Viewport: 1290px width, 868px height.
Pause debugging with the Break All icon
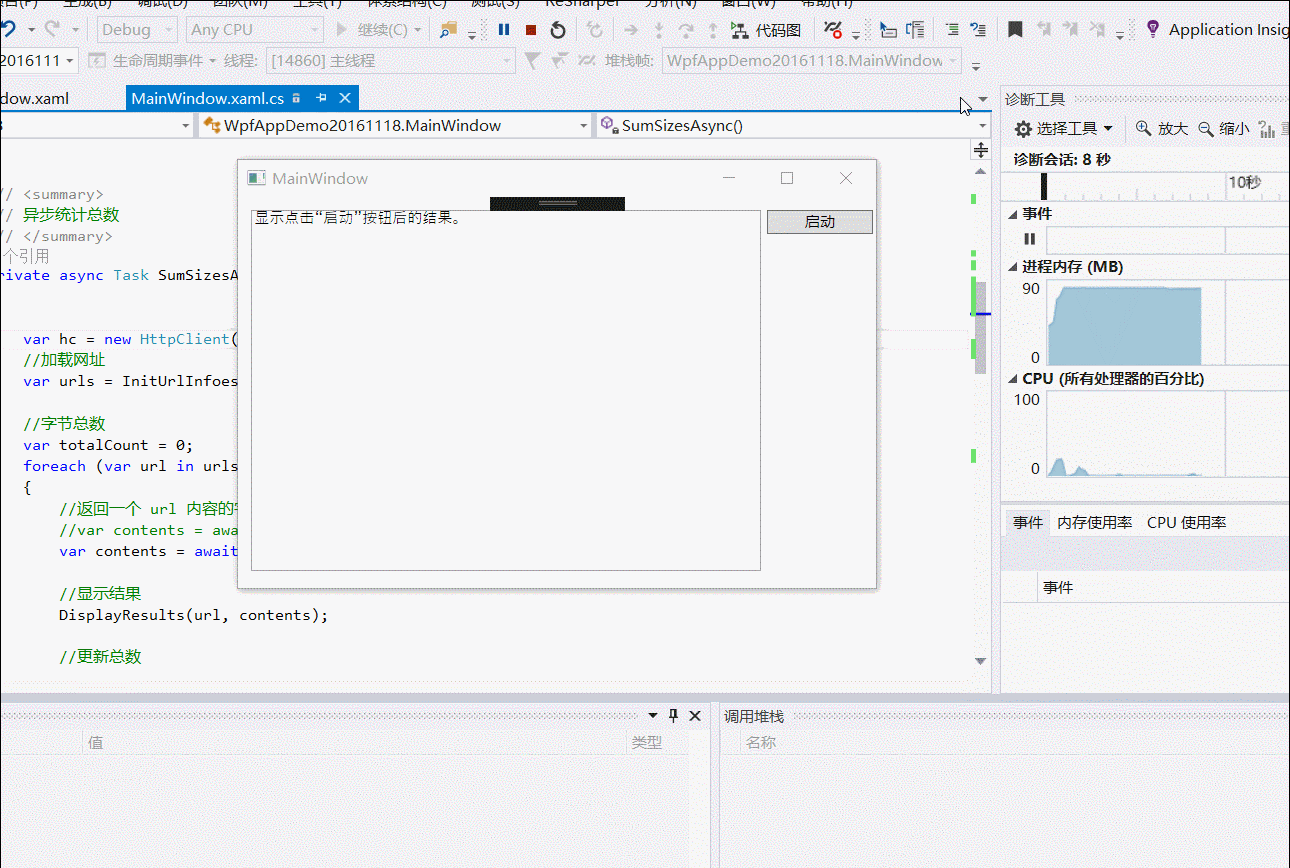click(x=504, y=30)
